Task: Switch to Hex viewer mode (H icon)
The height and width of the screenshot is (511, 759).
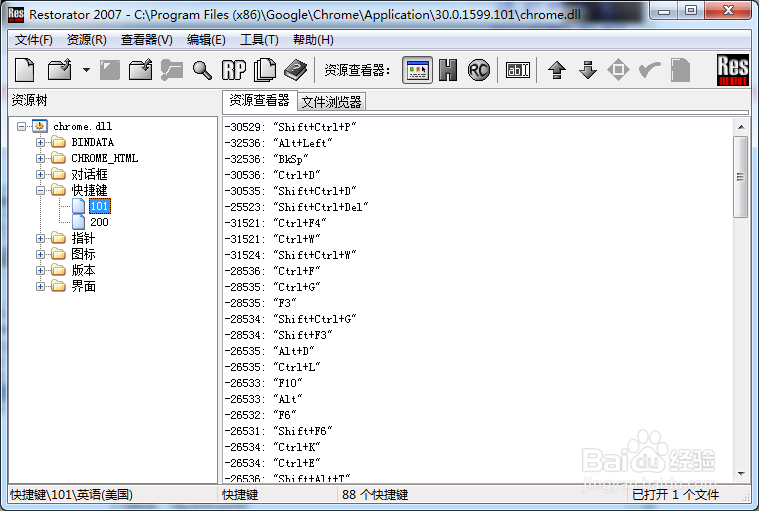Action: click(448, 70)
